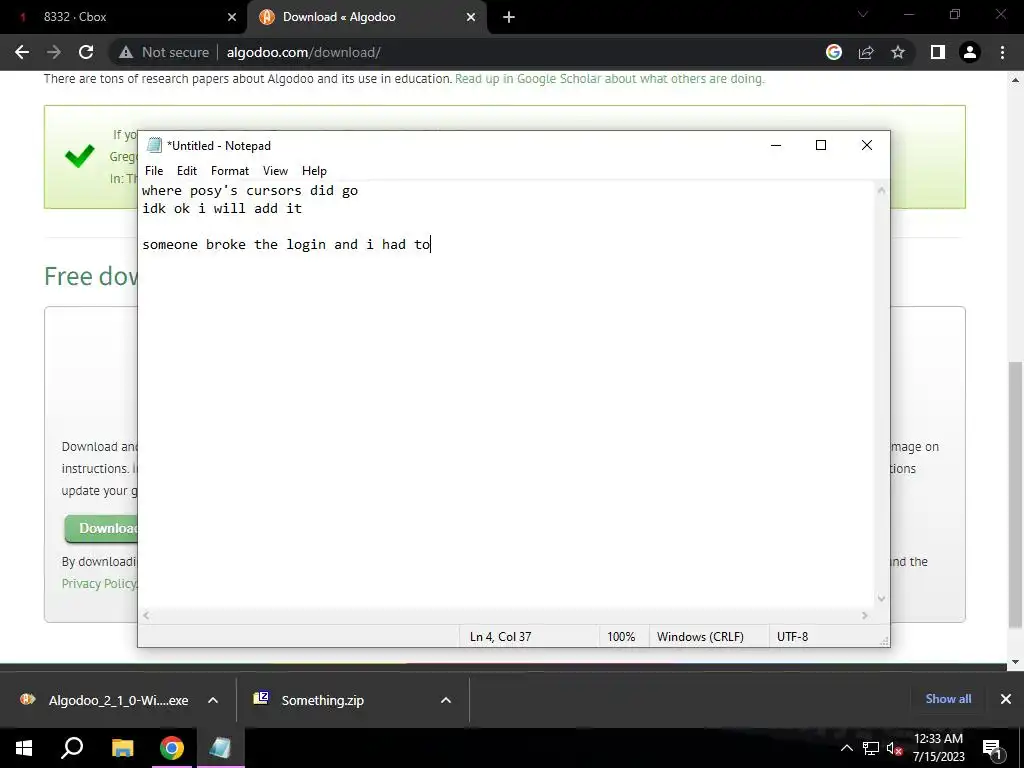Open Notepad Help menu
This screenshot has width=1024, height=768.
pos(314,170)
